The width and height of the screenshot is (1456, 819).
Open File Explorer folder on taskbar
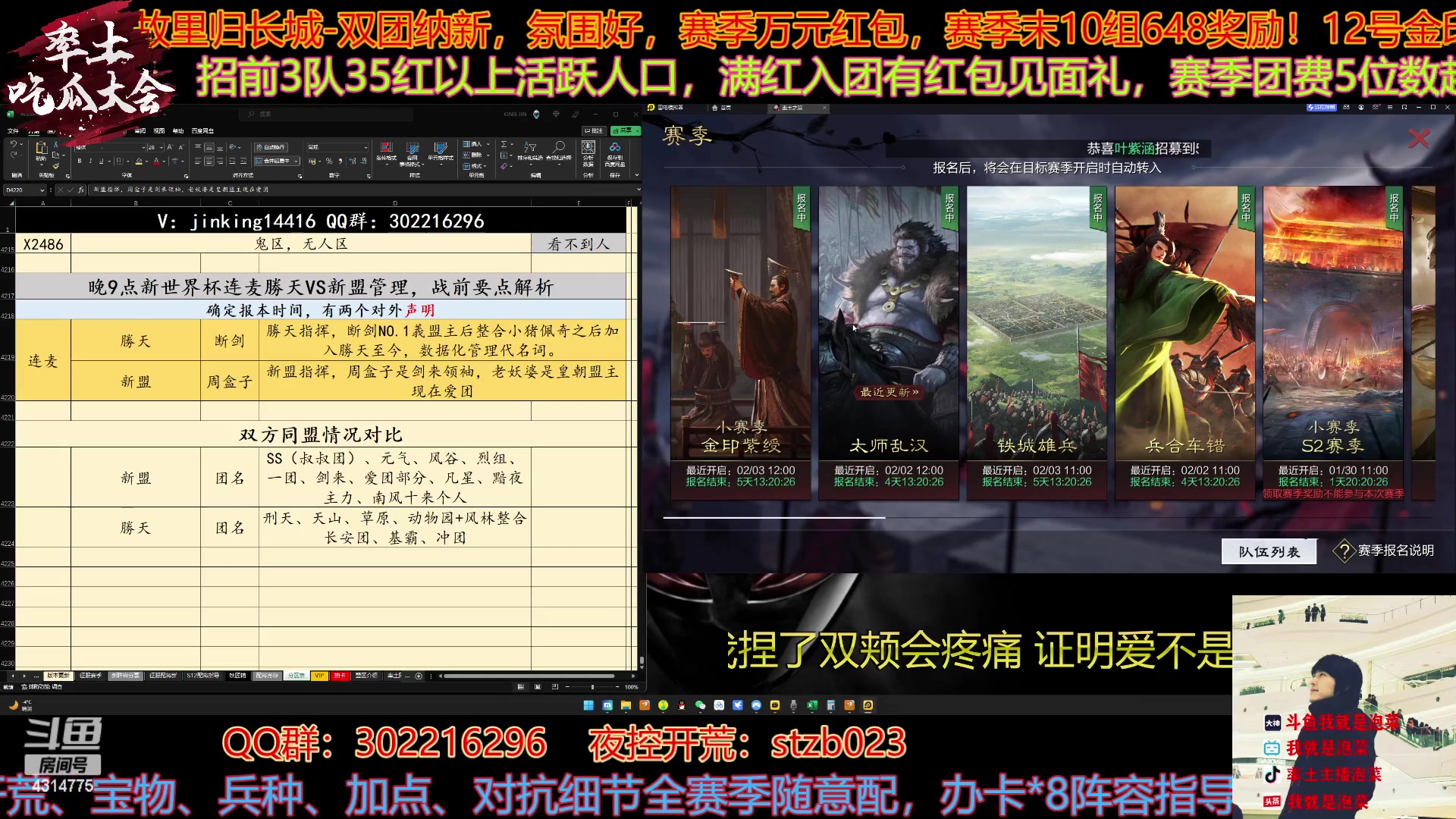click(626, 705)
